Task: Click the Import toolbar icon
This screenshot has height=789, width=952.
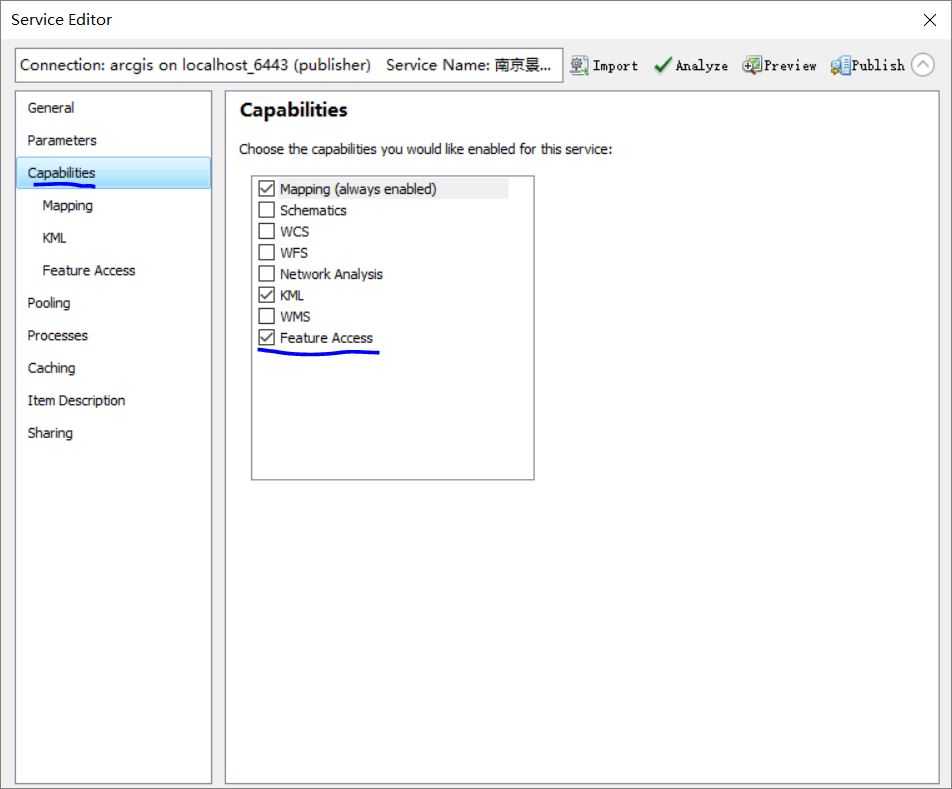Action: pos(579,65)
